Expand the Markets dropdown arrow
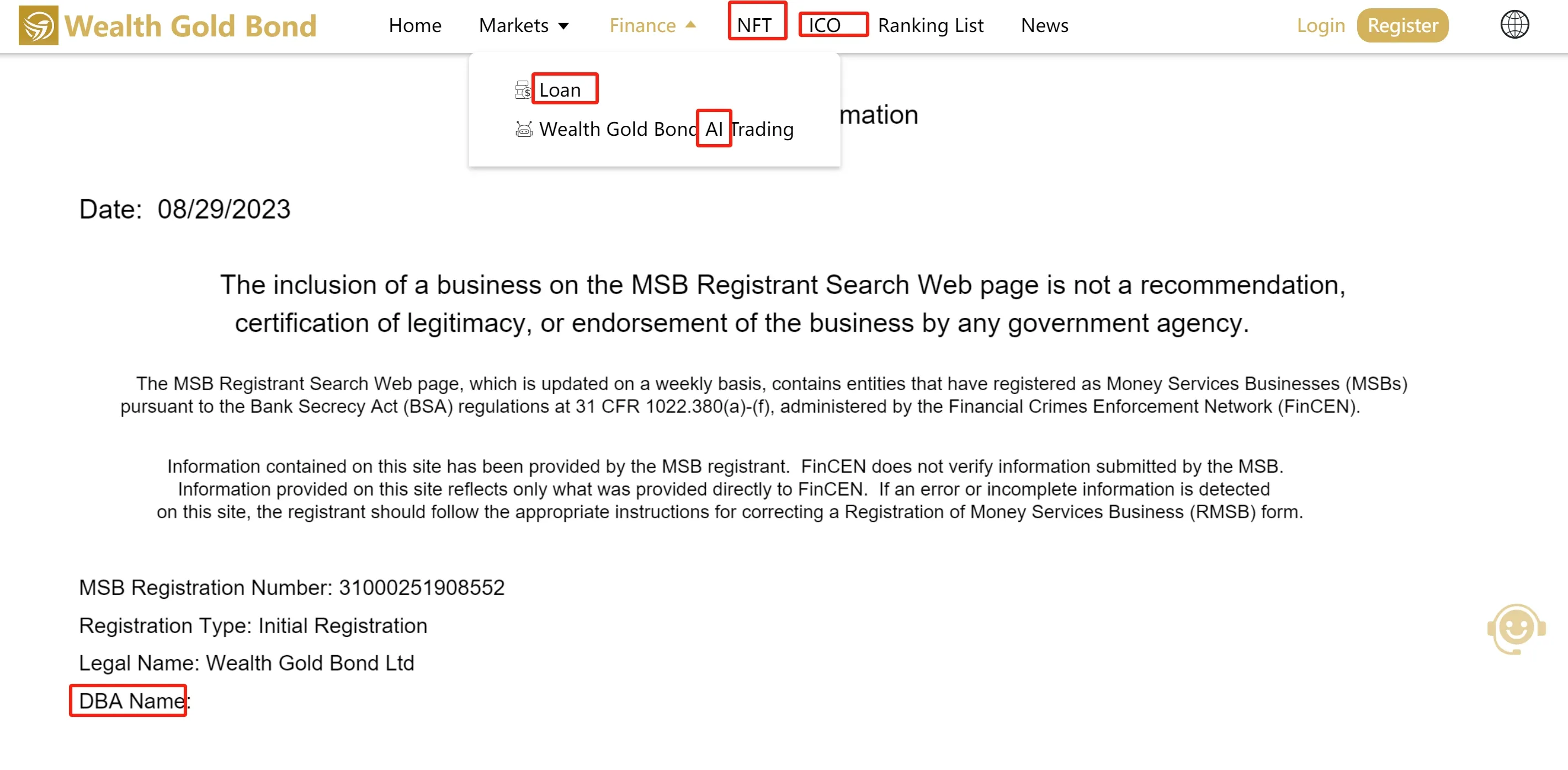Viewport: 1568px width, 770px height. (x=564, y=26)
